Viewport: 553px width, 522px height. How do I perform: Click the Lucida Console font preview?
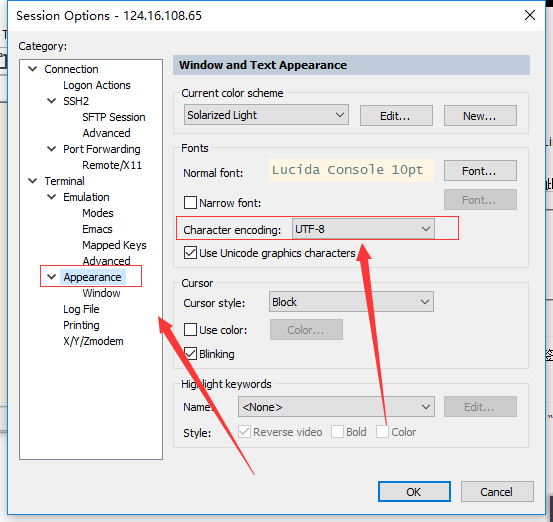point(351,170)
